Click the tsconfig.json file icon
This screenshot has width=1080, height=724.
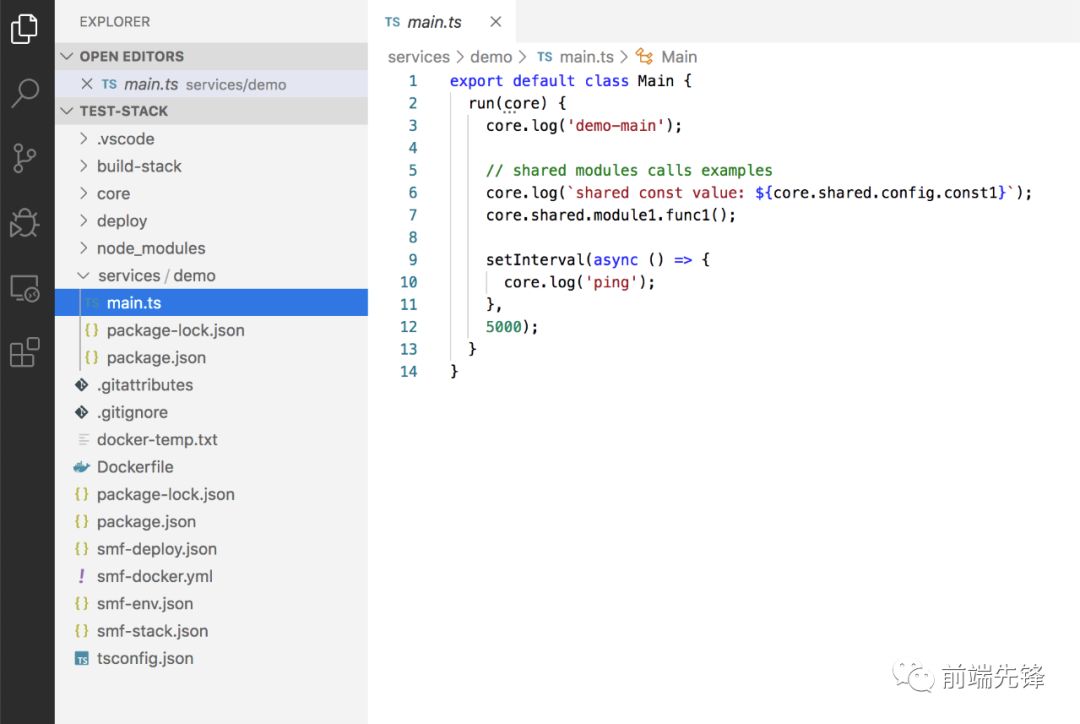point(82,659)
